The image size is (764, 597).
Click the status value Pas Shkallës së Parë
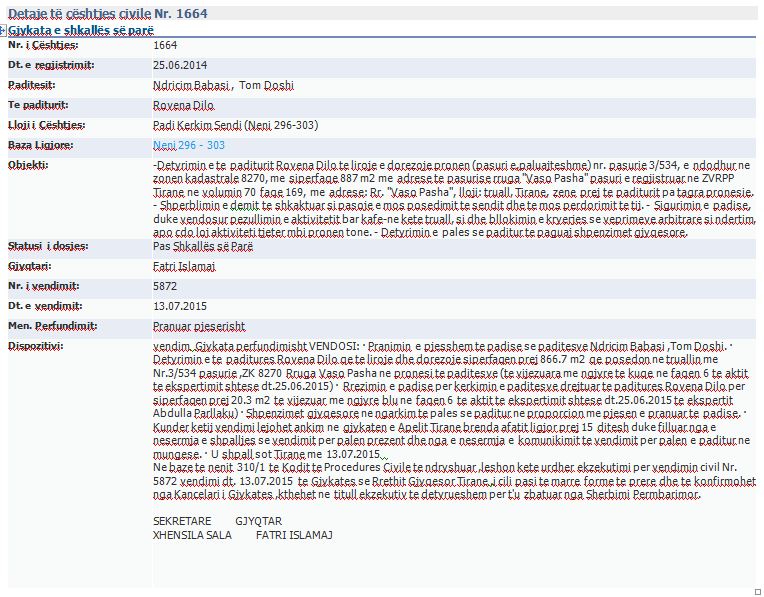(203, 246)
